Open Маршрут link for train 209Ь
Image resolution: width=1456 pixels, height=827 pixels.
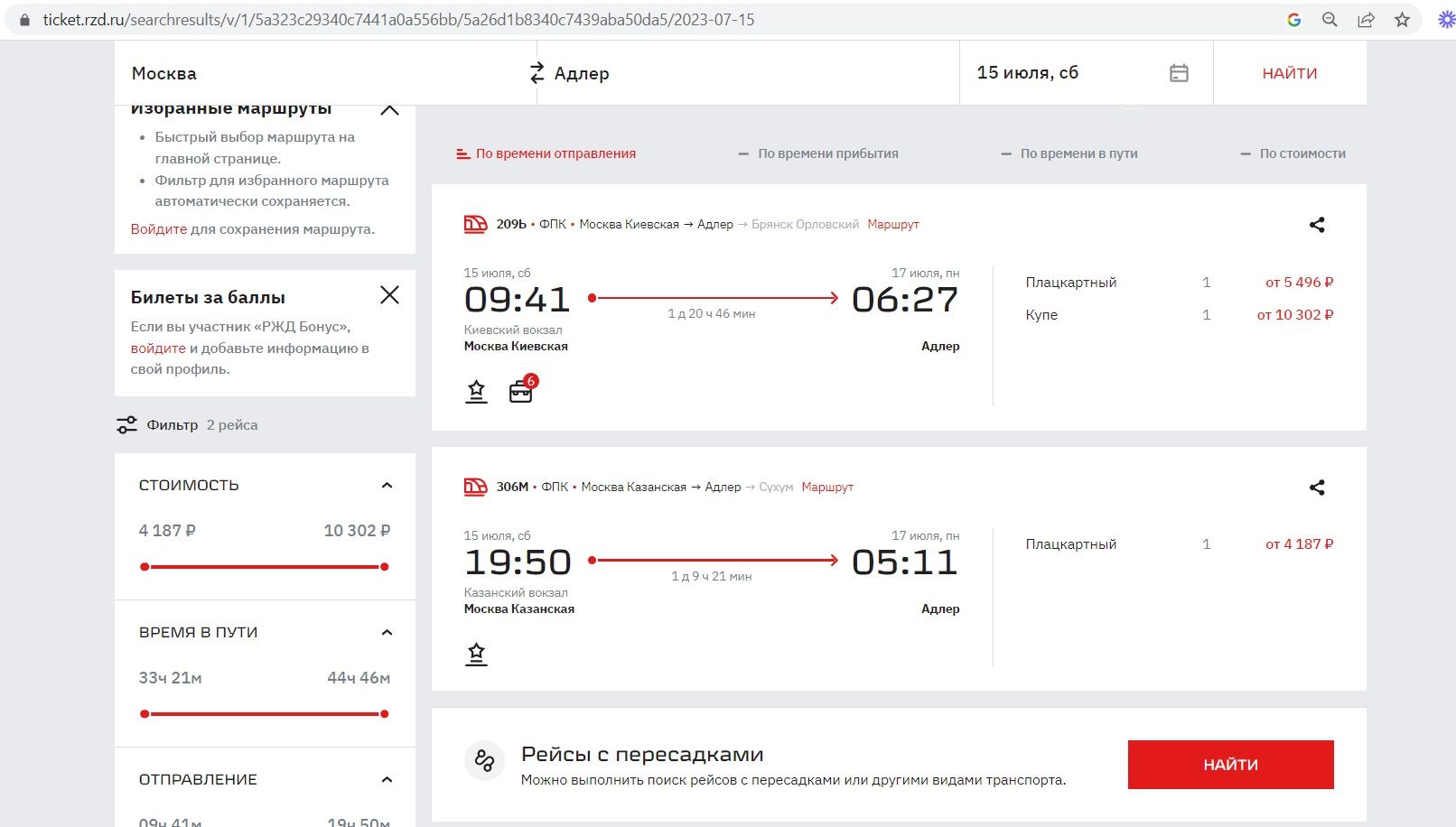point(892,225)
